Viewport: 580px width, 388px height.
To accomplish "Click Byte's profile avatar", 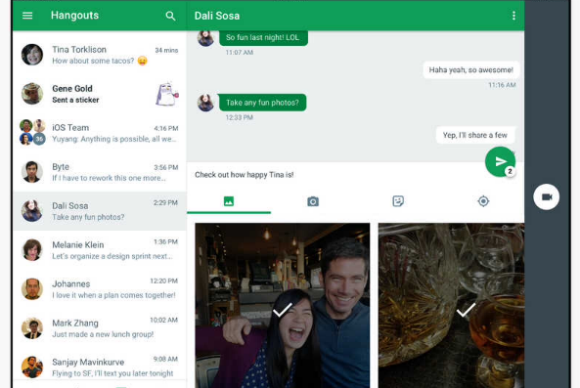I will tap(32, 172).
